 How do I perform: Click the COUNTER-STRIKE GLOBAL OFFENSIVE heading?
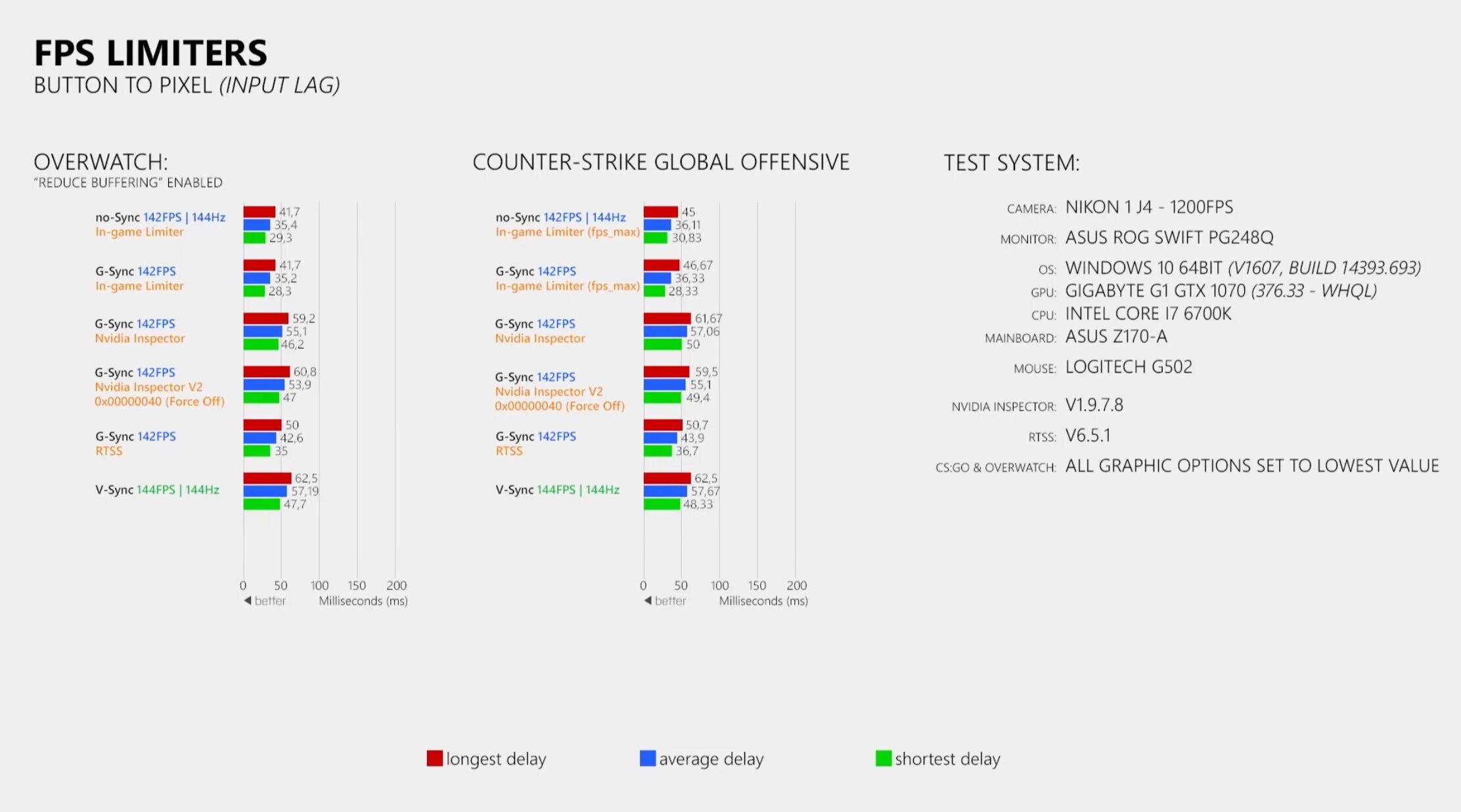(661, 162)
